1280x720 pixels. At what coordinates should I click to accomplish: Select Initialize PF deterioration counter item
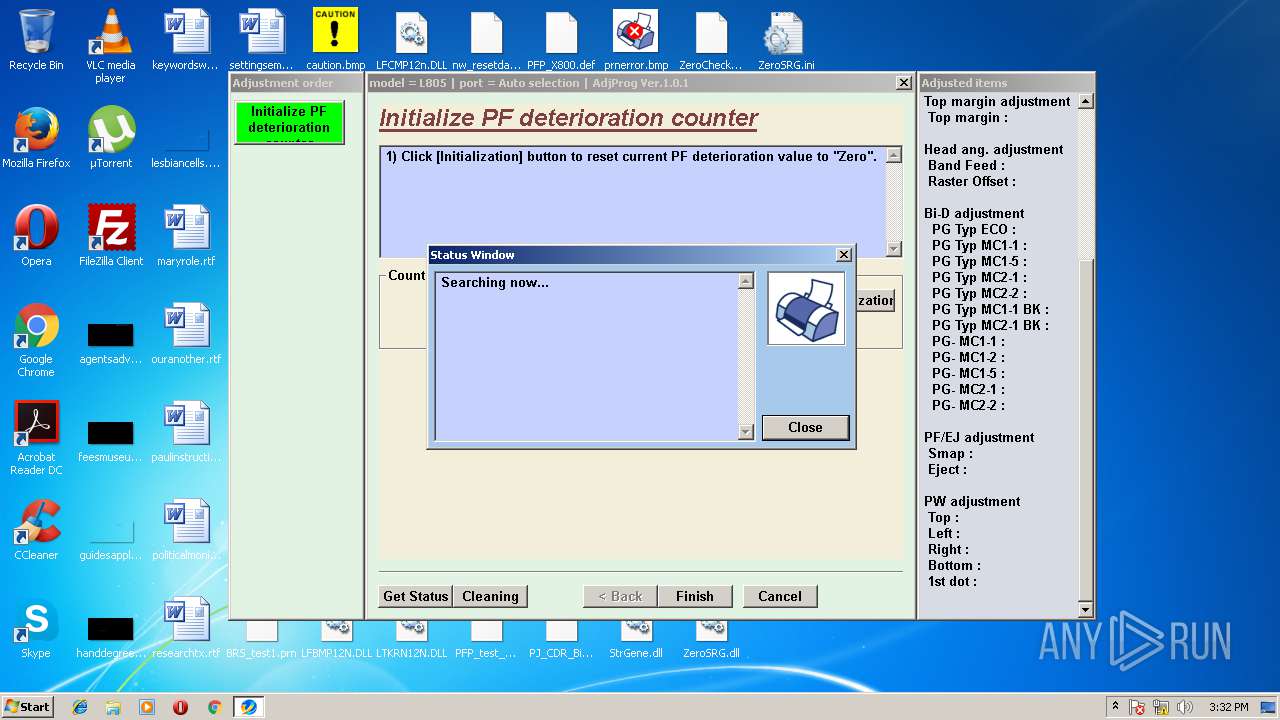(x=289, y=122)
